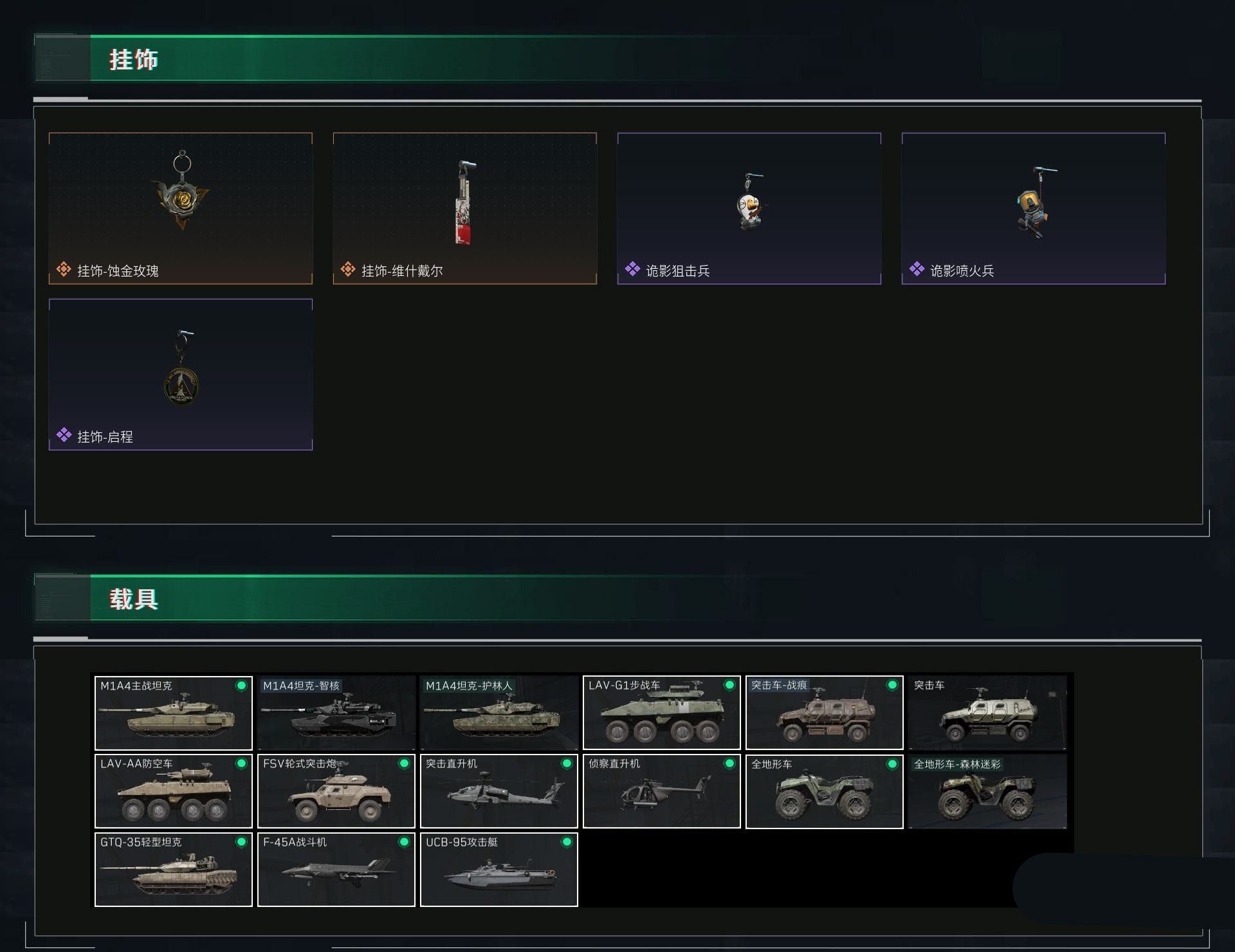The width and height of the screenshot is (1235, 952).
Task: Select the 挂饰-蚀金玫瑰 rose charm card
Action: [x=181, y=208]
